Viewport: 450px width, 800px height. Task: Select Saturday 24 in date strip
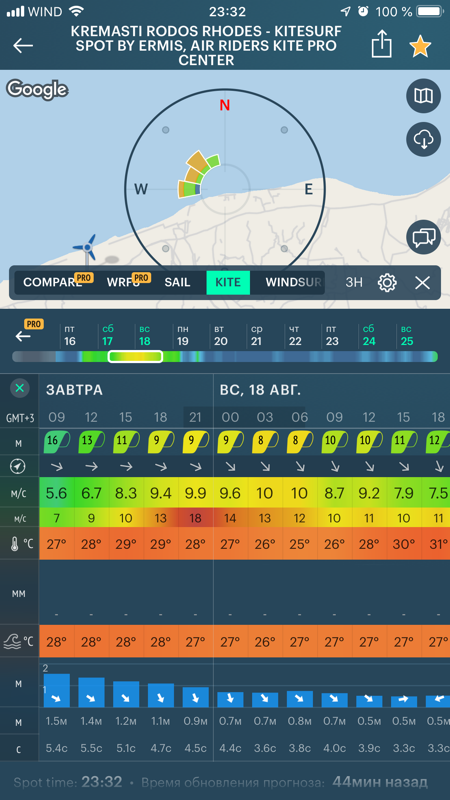(x=369, y=336)
